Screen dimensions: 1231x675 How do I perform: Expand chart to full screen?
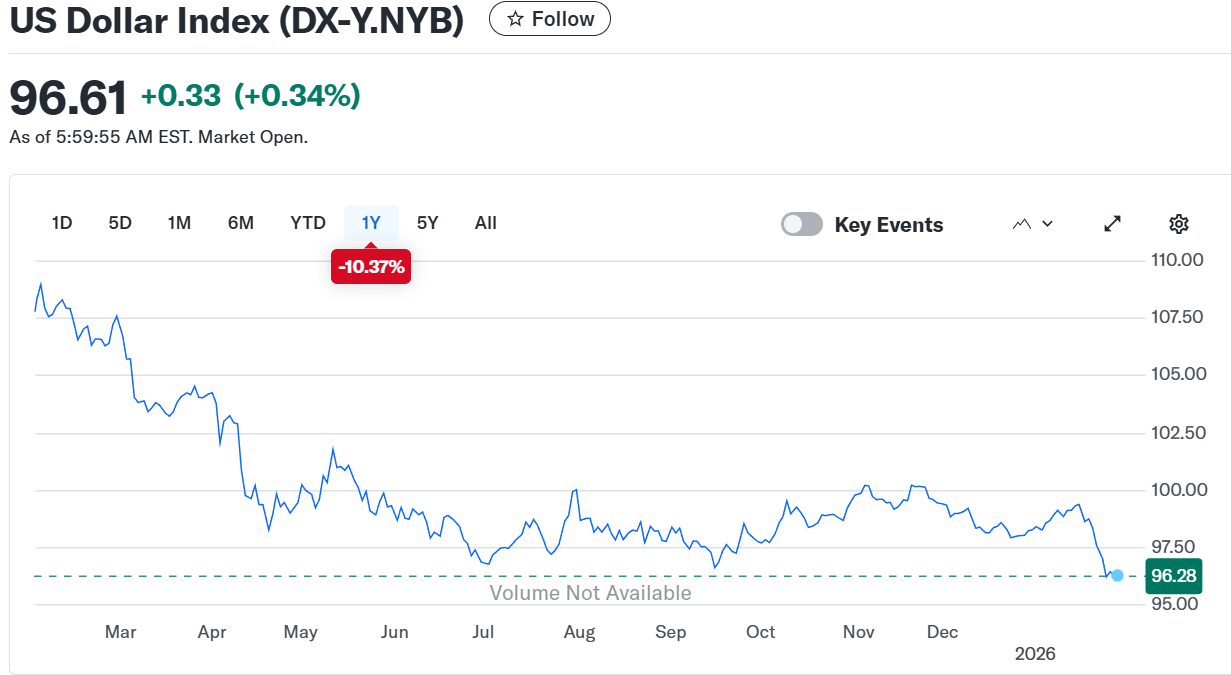[1112, 224]
